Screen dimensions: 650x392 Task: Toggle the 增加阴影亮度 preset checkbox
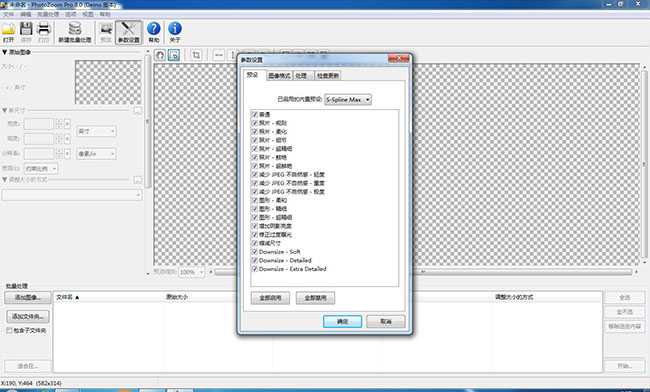pyautogui.click(x=255, y=226)
